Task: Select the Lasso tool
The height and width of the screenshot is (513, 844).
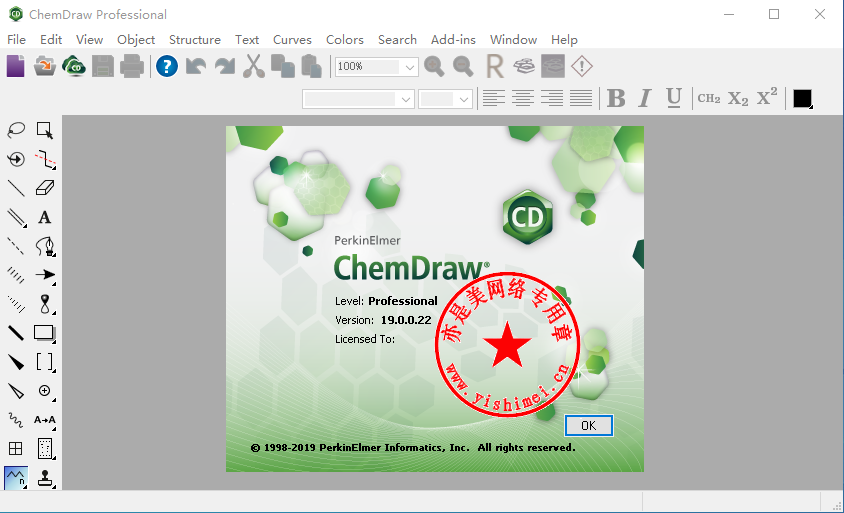Action: pos(16,130)
